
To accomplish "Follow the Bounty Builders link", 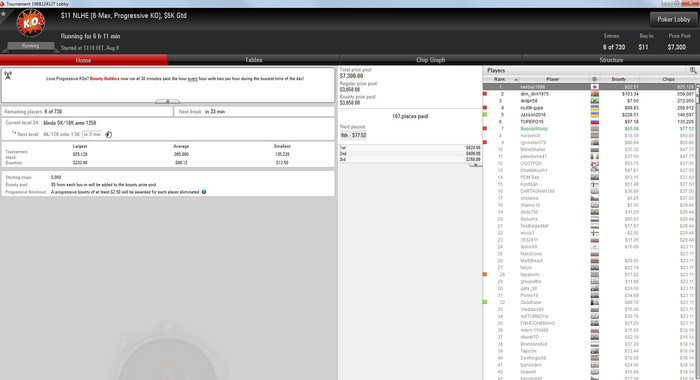I will (x=104, y=79).
